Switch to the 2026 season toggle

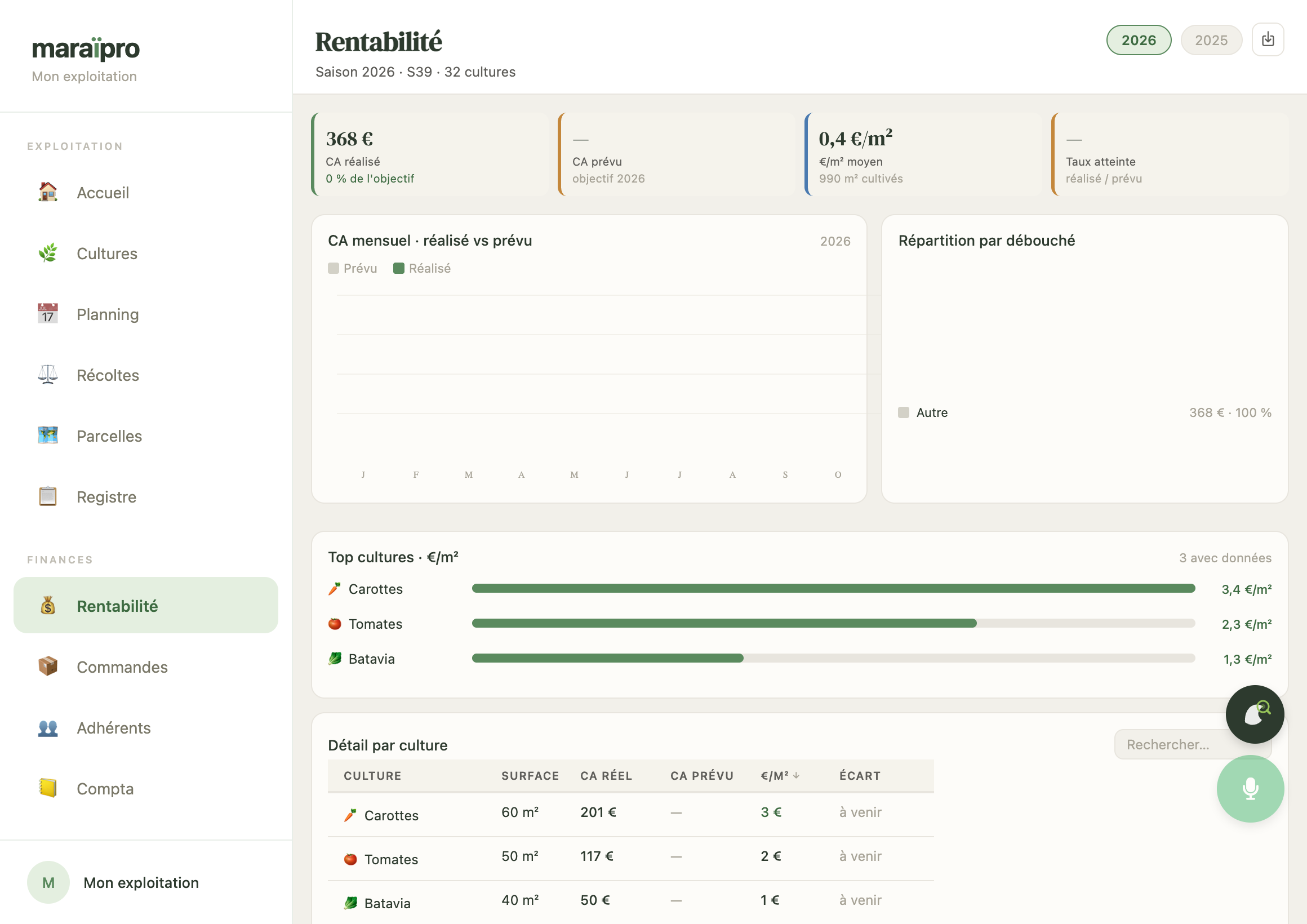1138,40
